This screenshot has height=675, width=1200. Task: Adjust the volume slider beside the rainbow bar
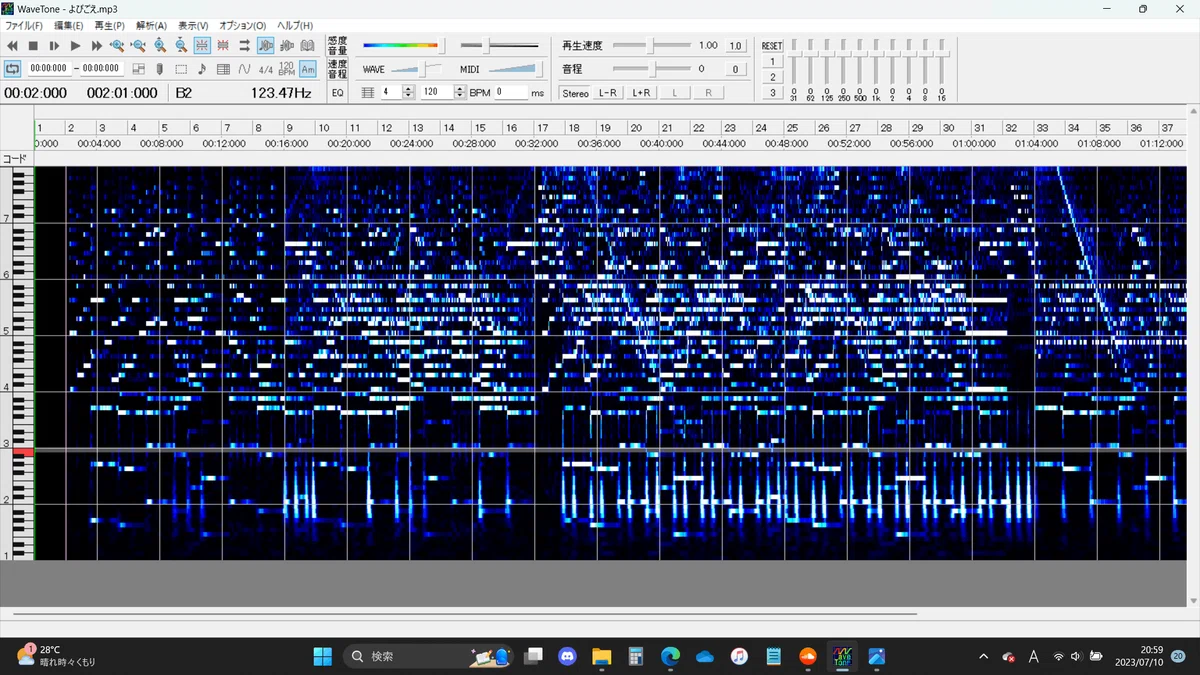pyautogui.click(x=499, y=45)
